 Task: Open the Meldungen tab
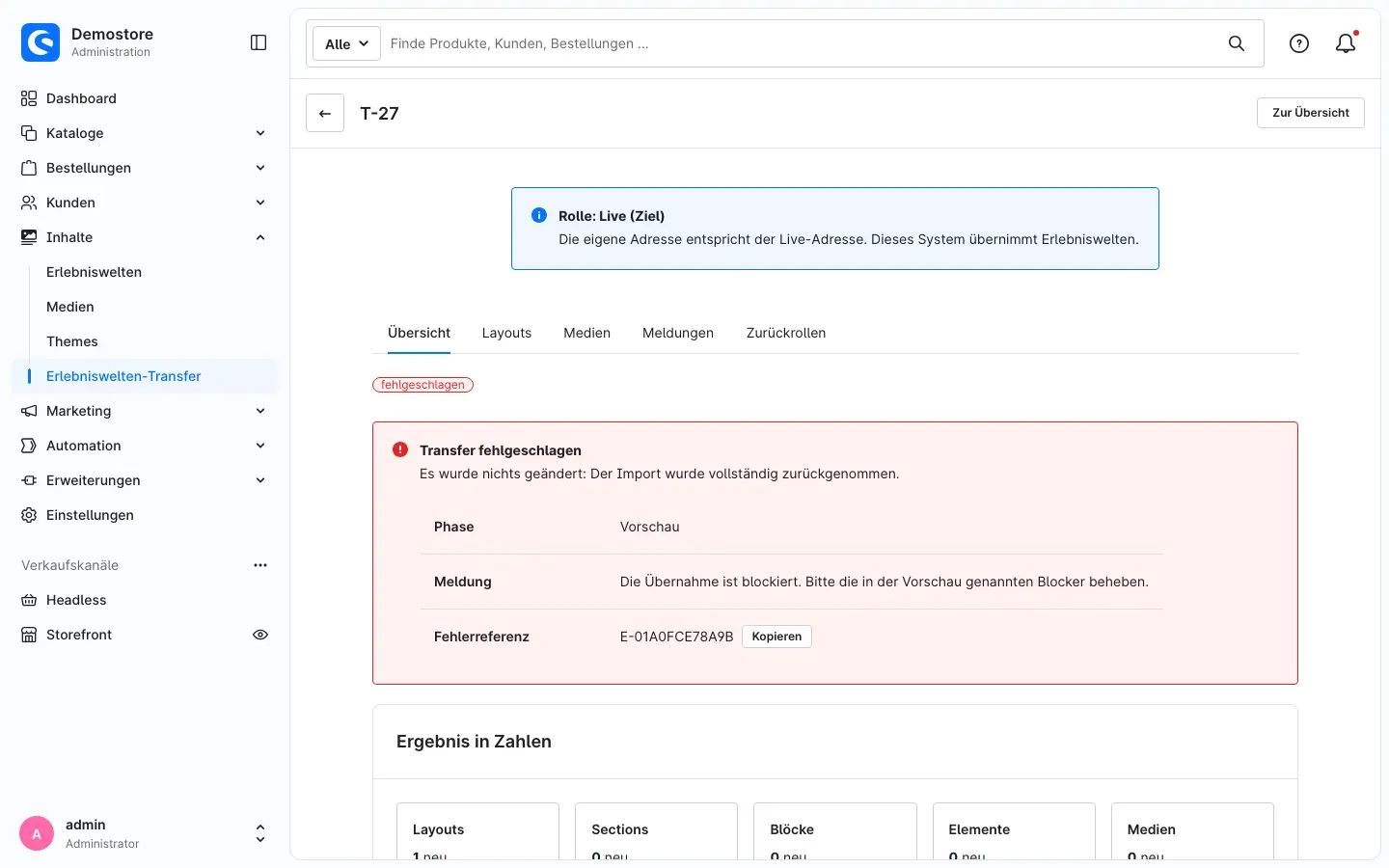coord(678,333)
